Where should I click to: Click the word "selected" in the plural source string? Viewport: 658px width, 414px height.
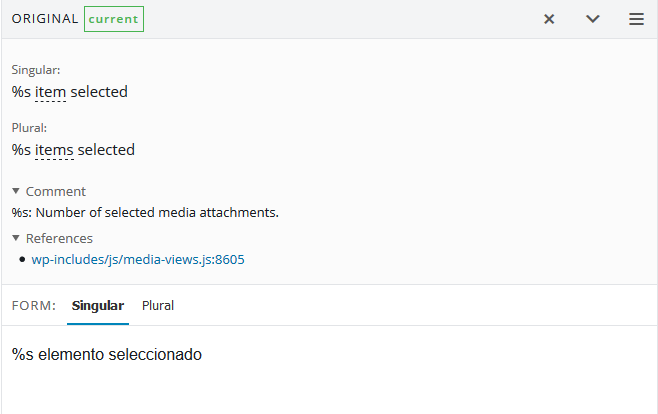tap(106, 150)
